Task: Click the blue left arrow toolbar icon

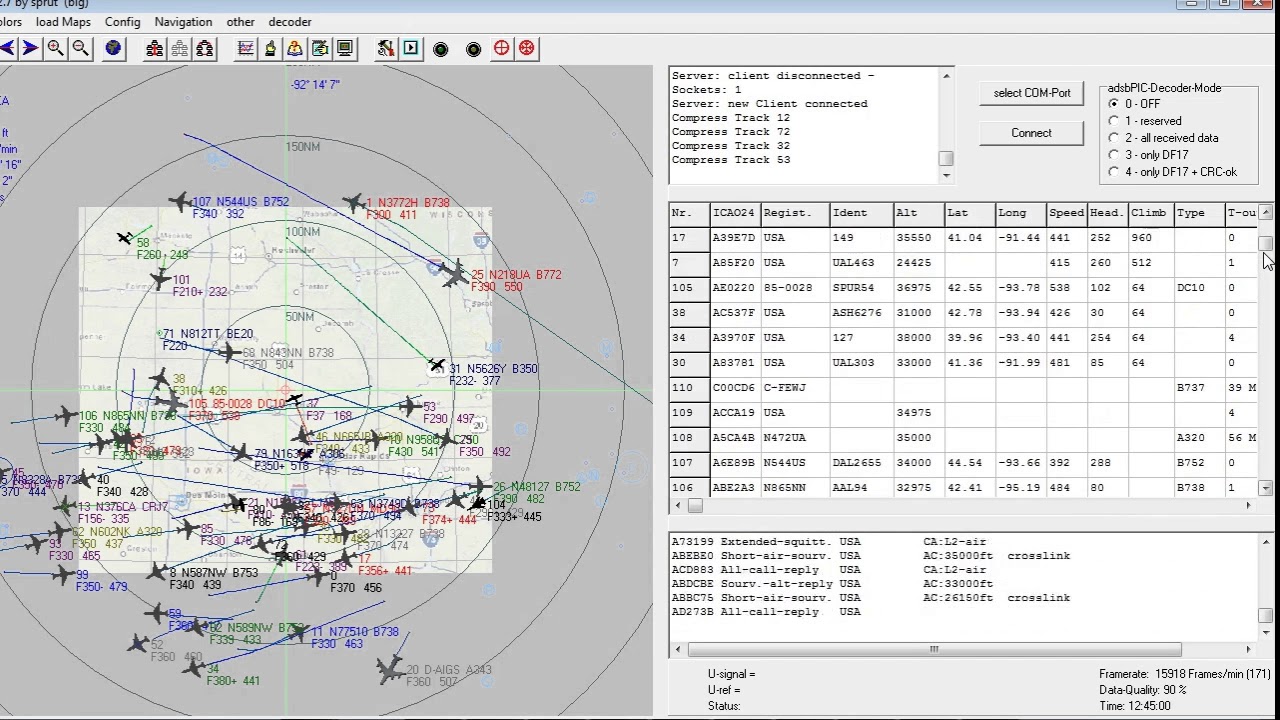Action: 7,48
